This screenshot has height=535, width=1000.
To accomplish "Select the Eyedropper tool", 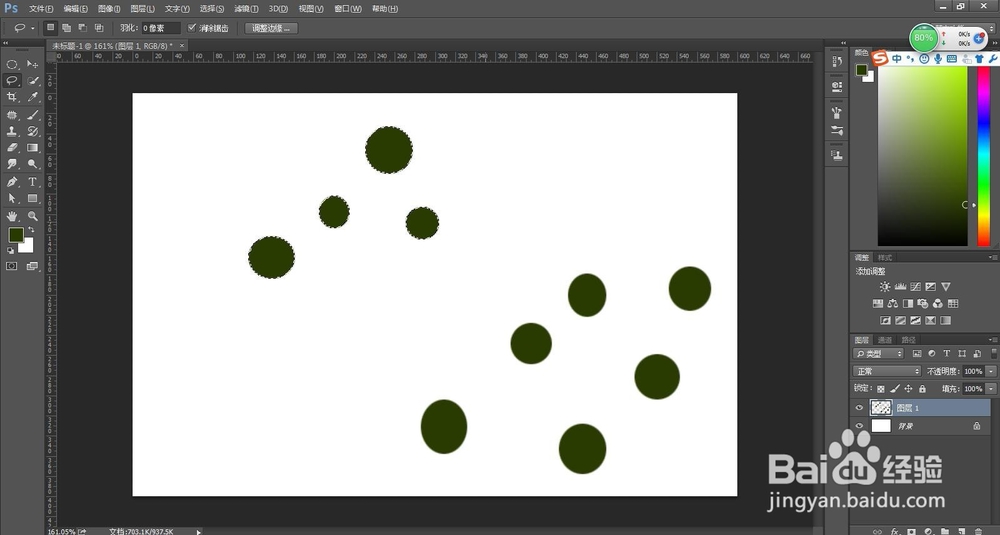I will coord(33,97).
